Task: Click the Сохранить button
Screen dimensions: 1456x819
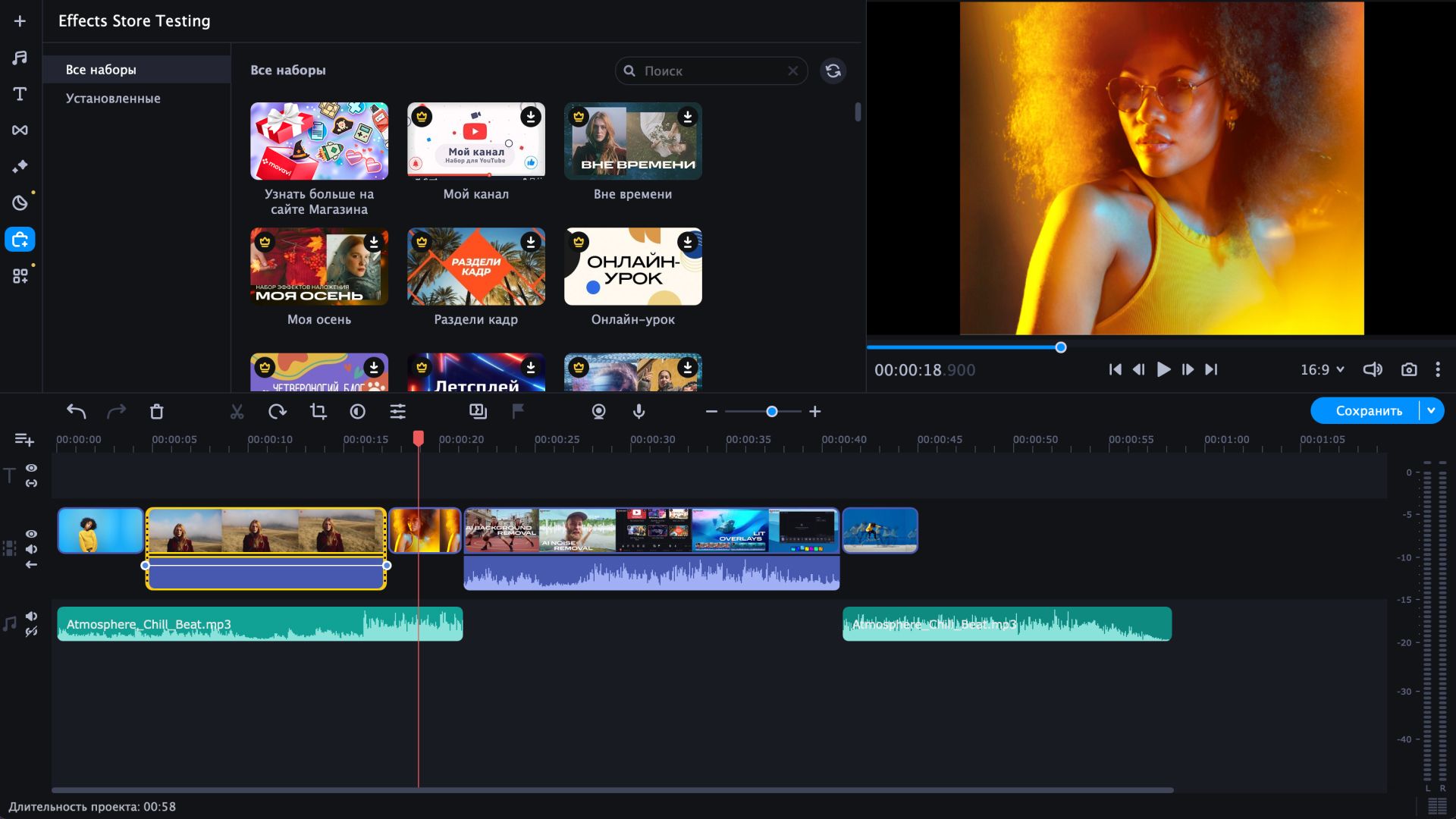Action: pyautogui.click(x=1368, y=410)
